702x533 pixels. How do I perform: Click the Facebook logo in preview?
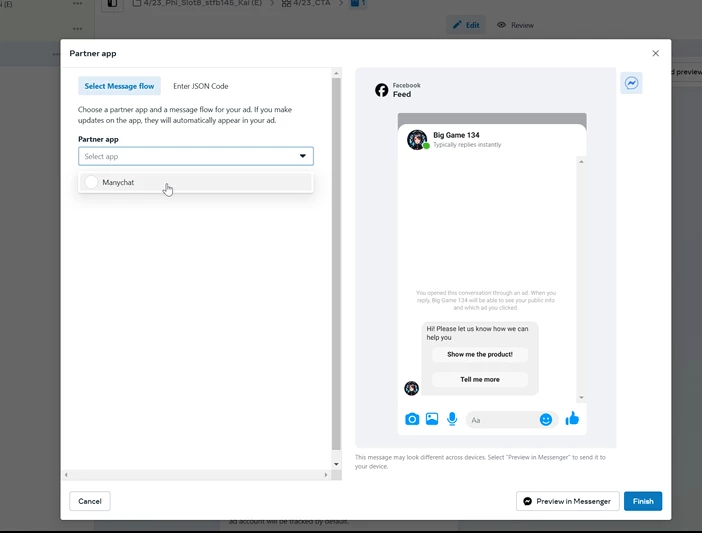point(381,90)
